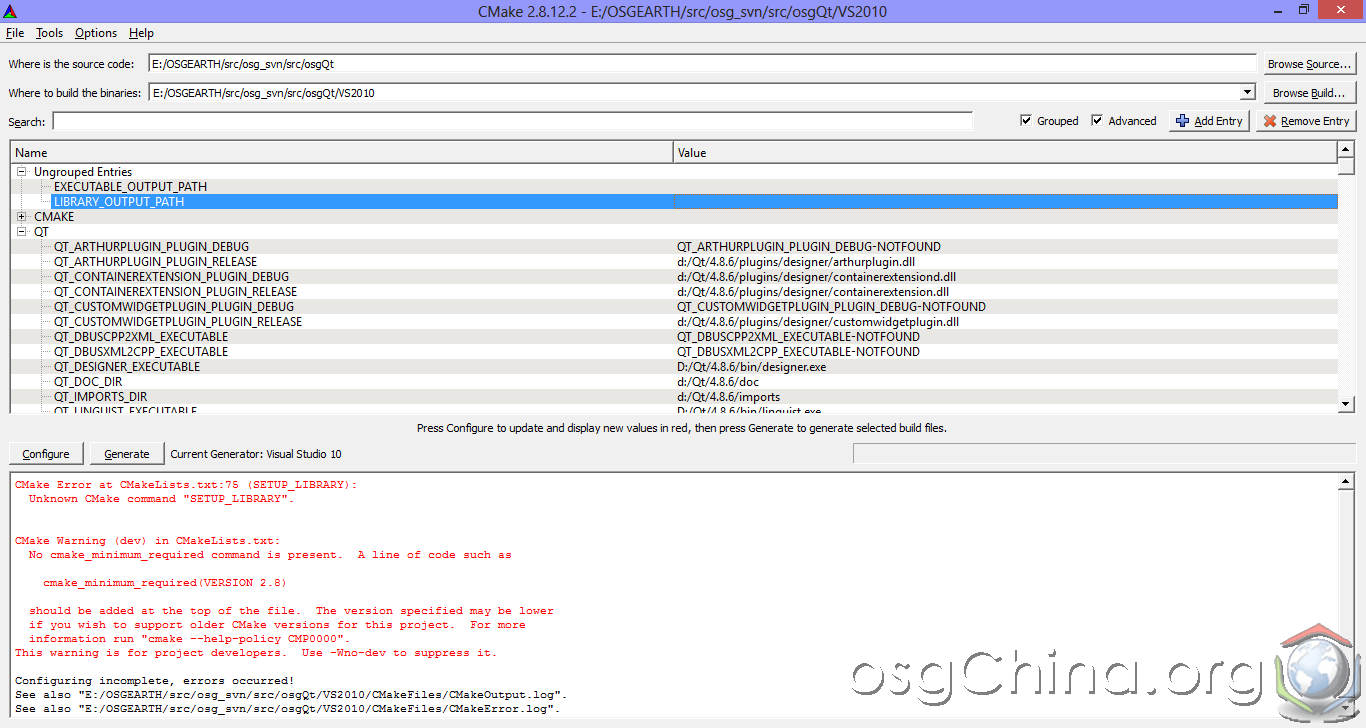Select the QT_DOC_DIR entry
Image resolution: width=1366 pixels, height=728 pixels.
coord(88,382)
